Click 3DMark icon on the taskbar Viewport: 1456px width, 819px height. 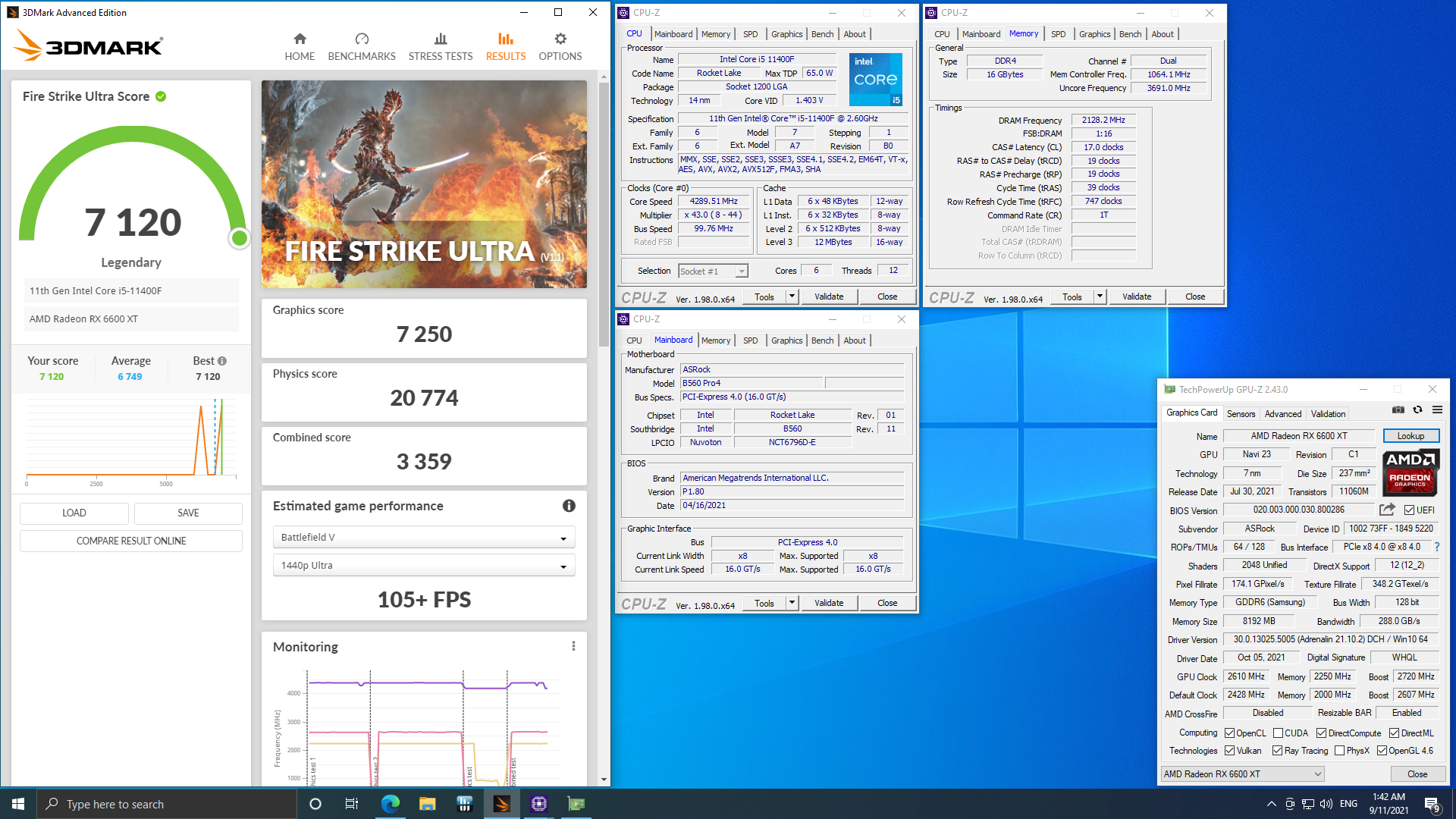[x=501, y=804]
